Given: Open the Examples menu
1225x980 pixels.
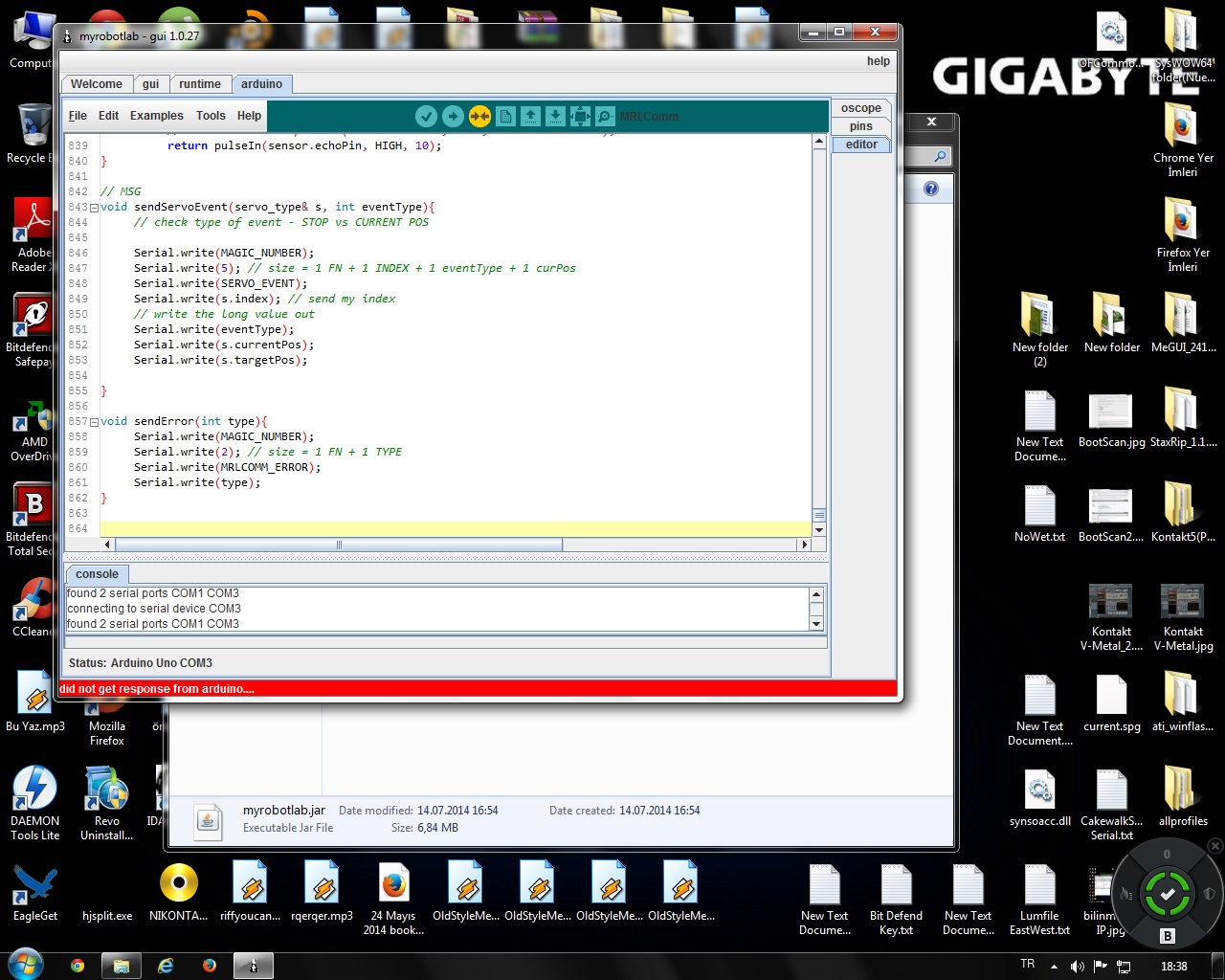Looking at the screenshot, I should click(156, 116).
